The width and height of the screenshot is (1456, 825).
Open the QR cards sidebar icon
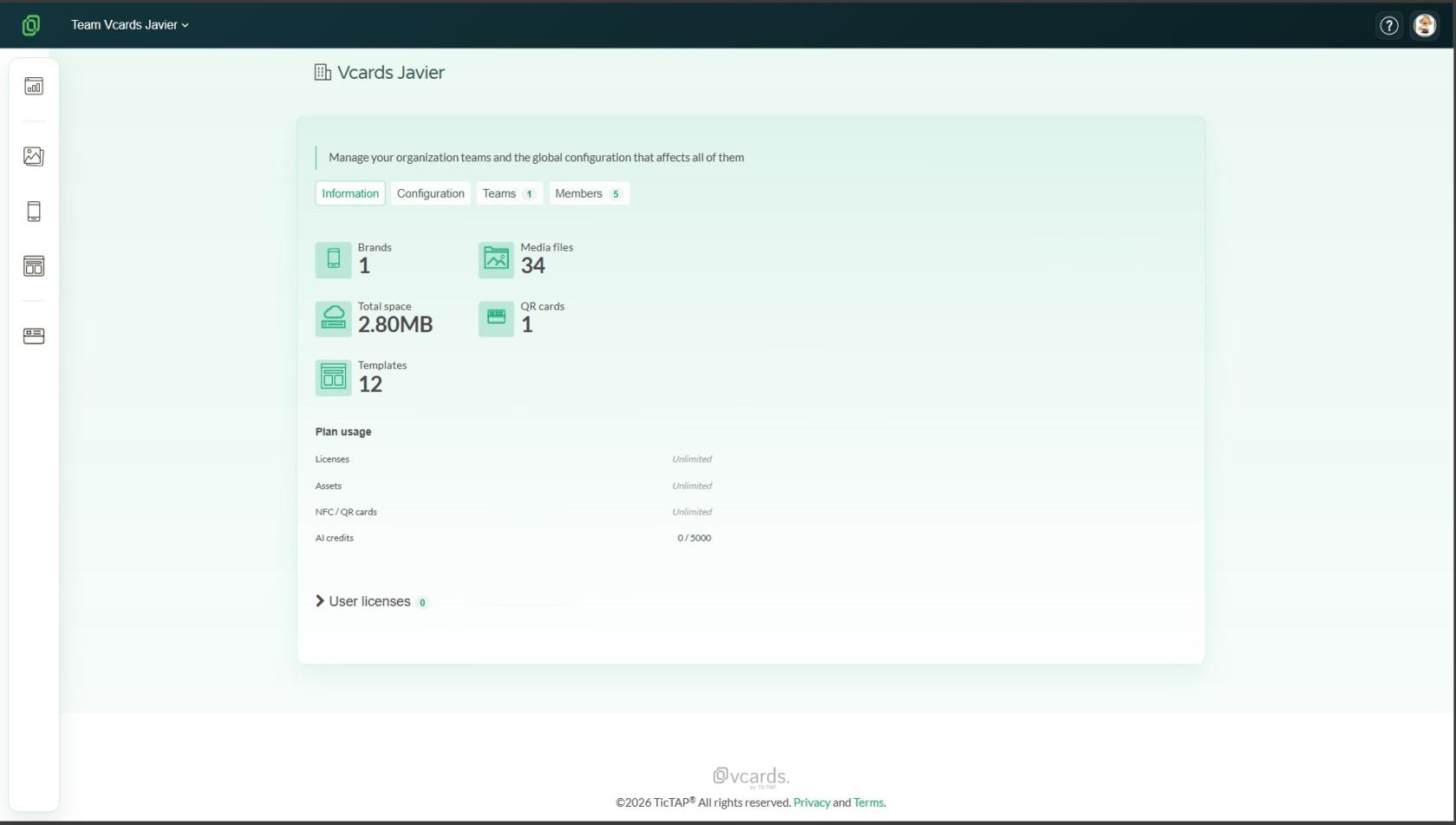click(x=34, y=335)
